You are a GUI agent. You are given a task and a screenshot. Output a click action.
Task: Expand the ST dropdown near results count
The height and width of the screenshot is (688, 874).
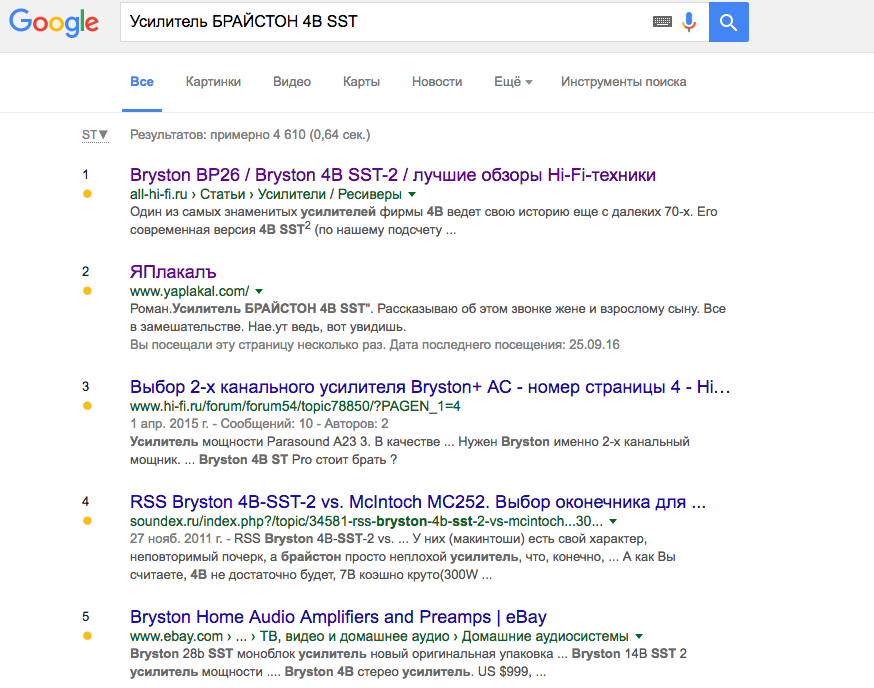coord(95,135)
